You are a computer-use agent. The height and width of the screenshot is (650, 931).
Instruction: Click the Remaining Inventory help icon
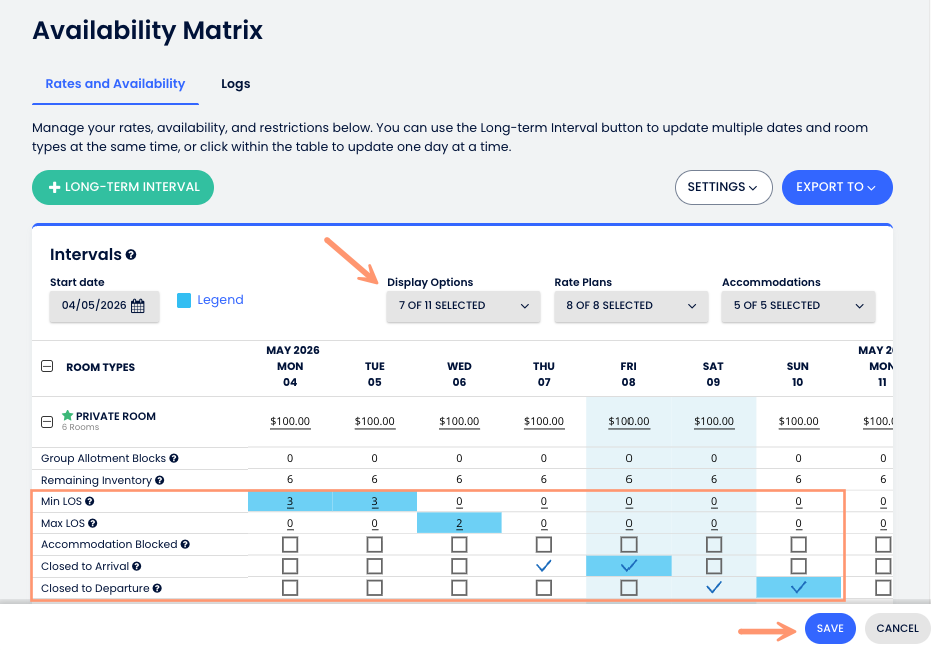160,480
